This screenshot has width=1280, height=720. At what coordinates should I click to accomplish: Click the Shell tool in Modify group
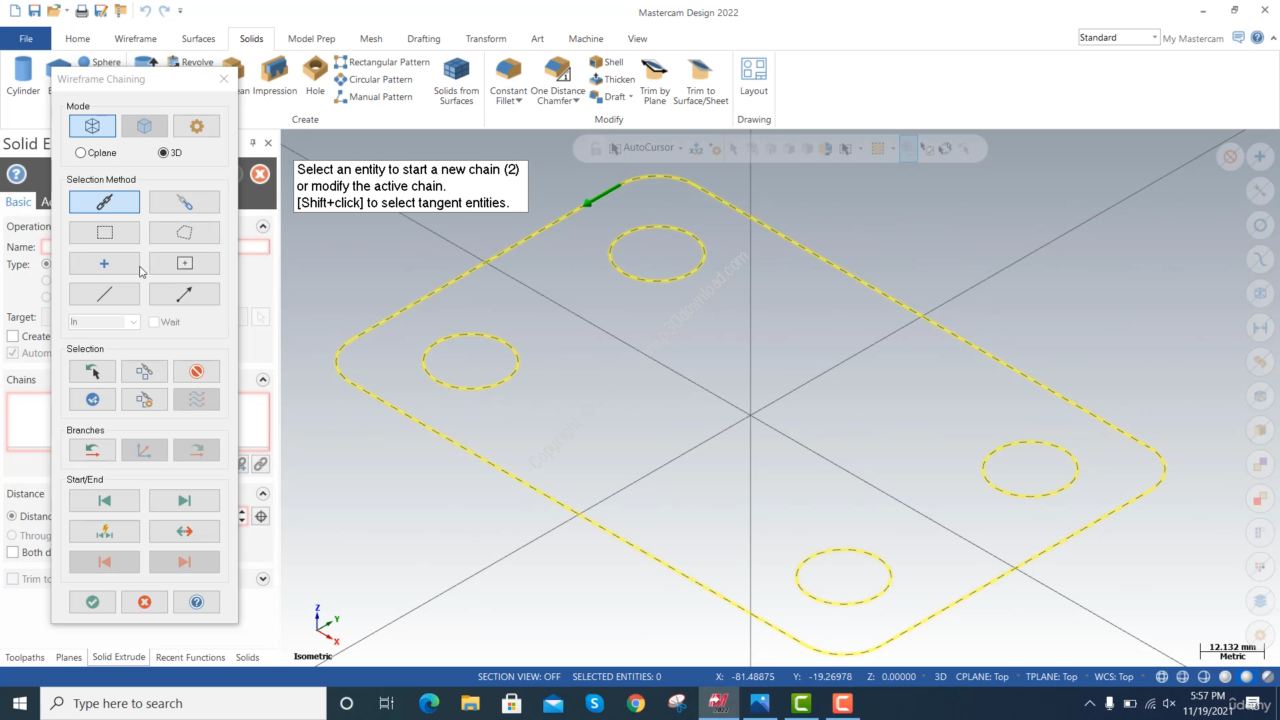pos(606,62)
